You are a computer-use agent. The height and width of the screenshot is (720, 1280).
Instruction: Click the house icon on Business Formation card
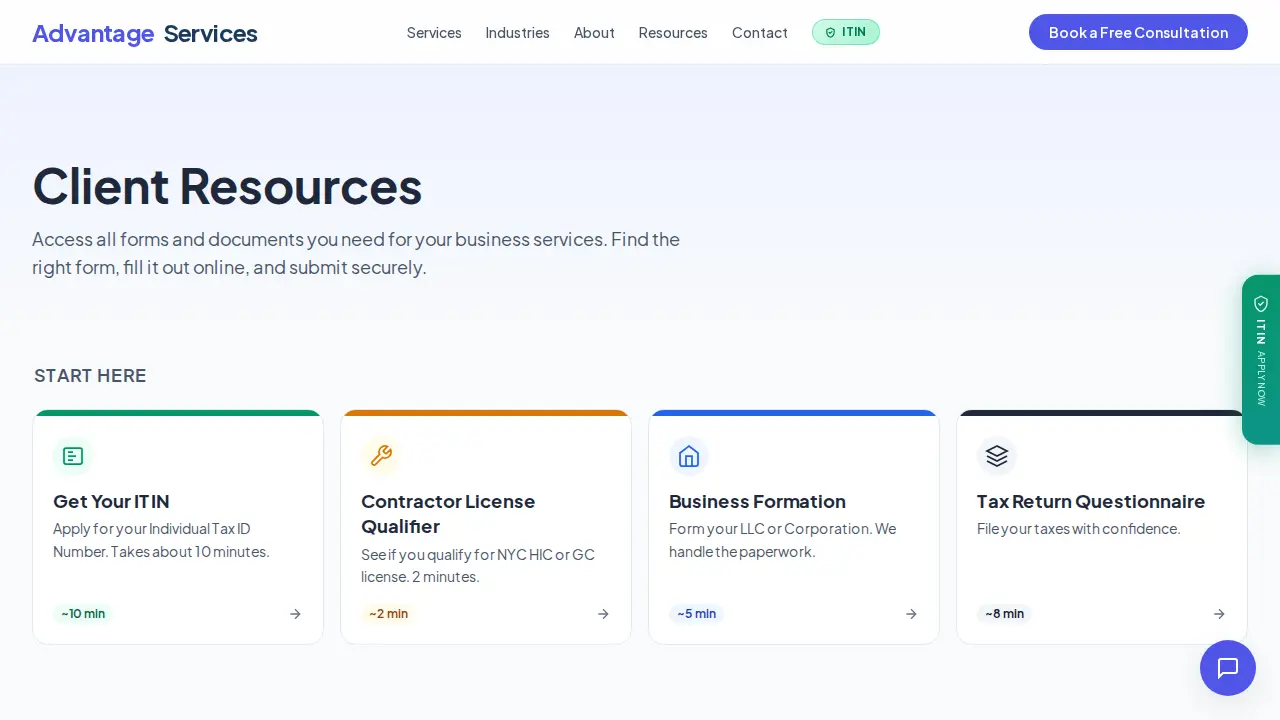pyautogui.click(x=689, y=457)
